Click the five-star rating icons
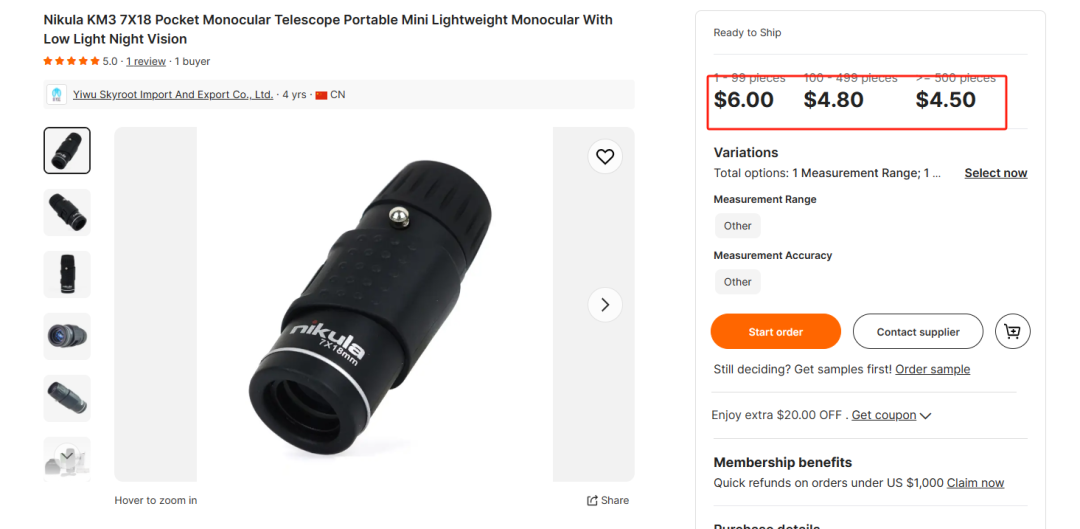 click(72, 61)
